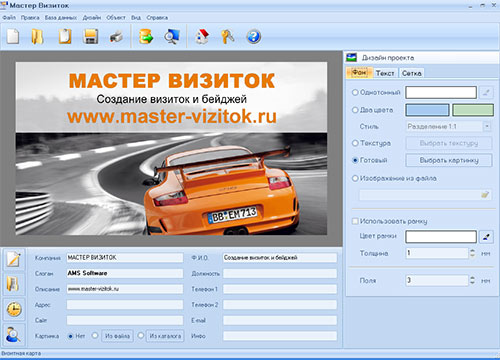Click the Поля spinner arrows

472,280
